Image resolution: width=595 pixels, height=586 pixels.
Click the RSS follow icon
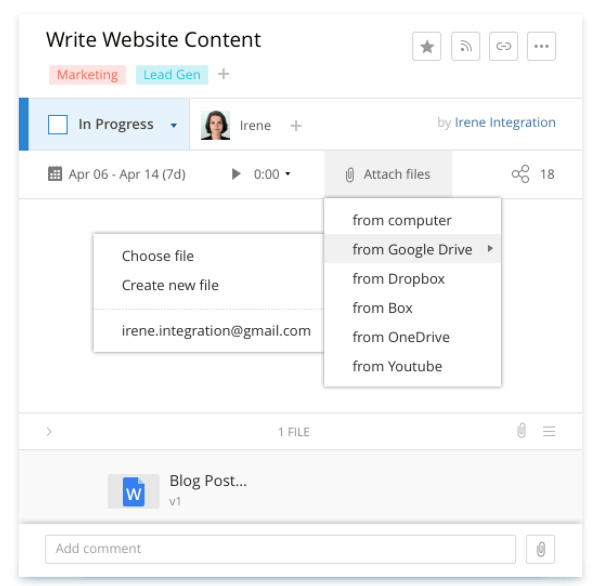click(465, 46)
